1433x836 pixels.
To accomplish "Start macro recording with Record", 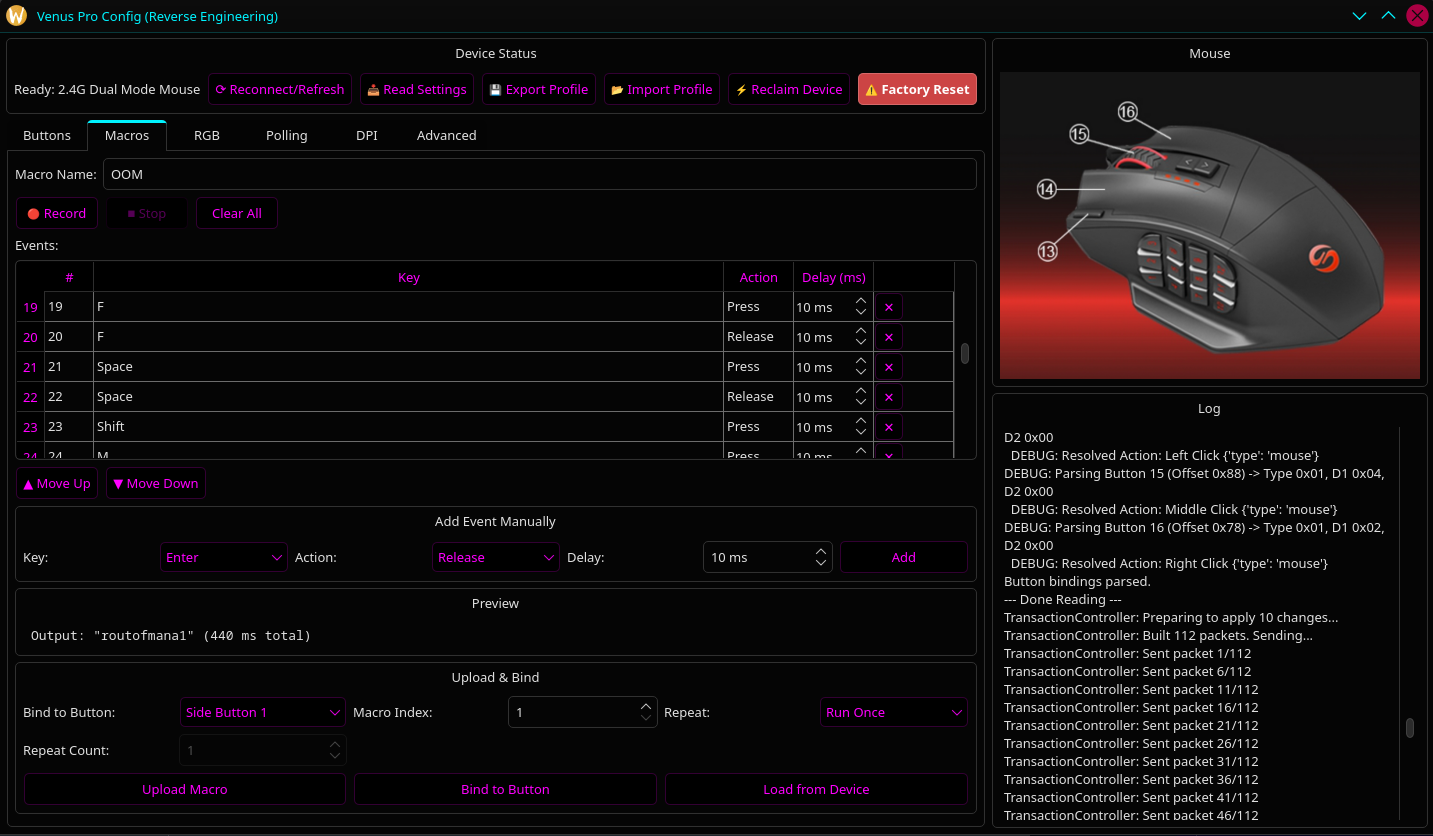I will [57, 213].
